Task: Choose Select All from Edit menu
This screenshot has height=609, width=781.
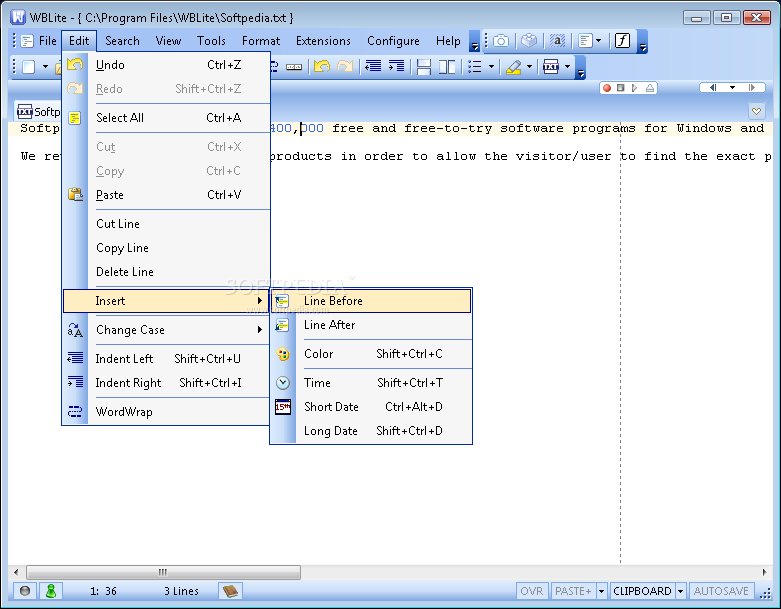Action: (x=166, y=118)
